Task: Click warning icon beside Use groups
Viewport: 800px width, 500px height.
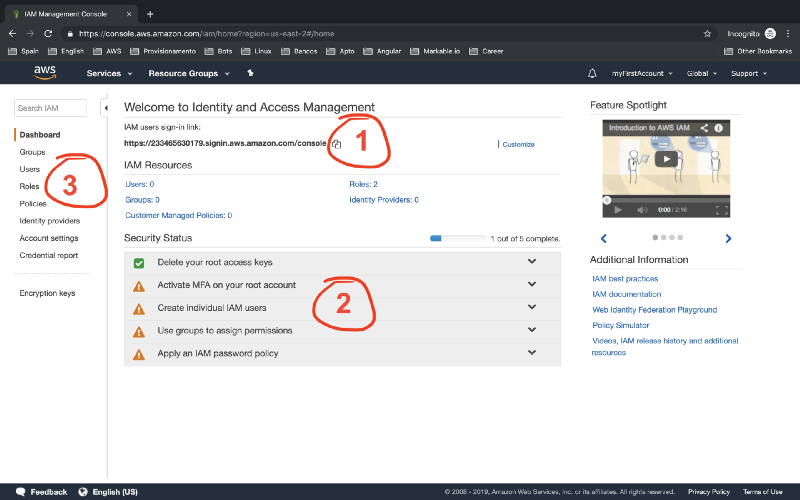Action: [x=139, y=332]
